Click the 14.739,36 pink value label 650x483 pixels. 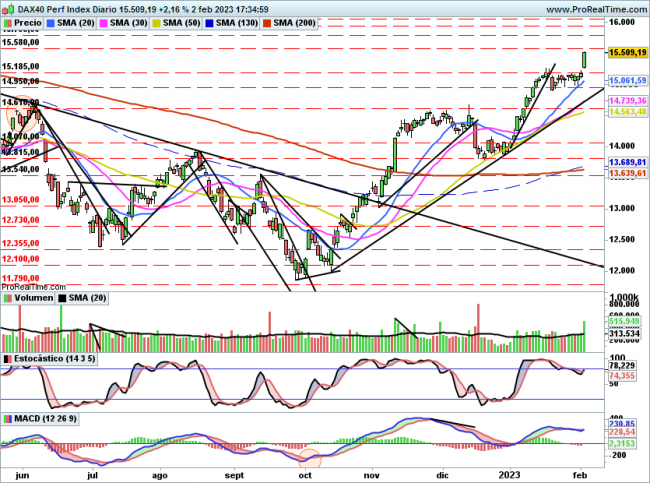click(627, 101)
